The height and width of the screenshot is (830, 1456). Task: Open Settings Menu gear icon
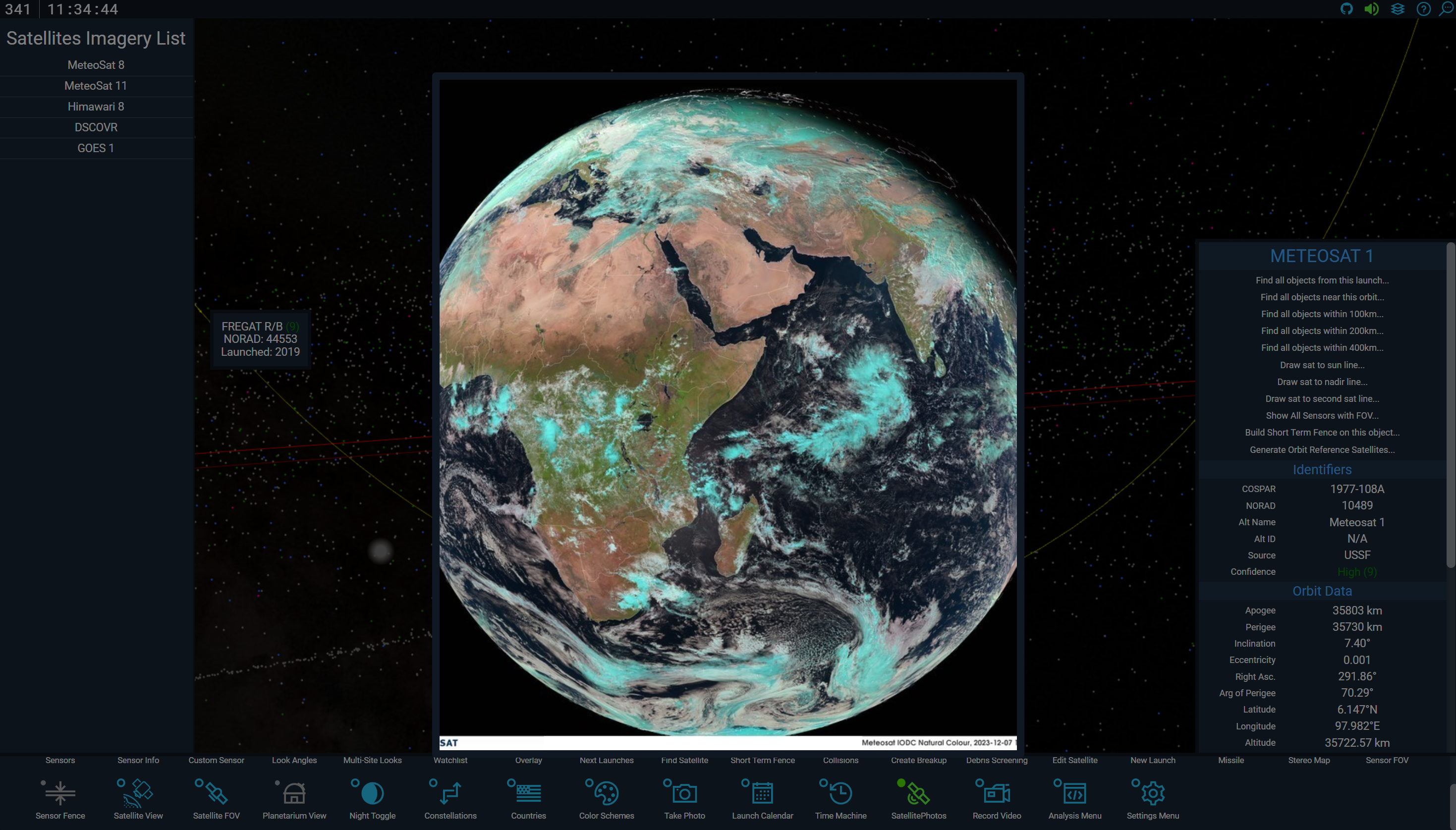coord(1153,793)
